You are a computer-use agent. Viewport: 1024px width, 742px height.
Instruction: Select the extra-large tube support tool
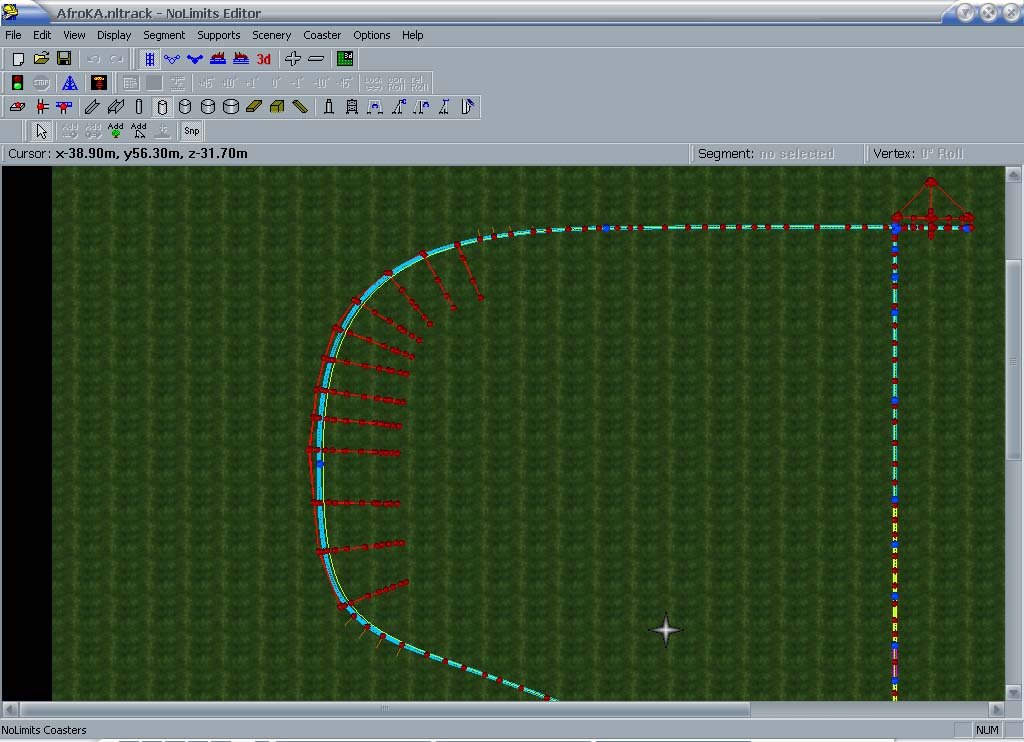(x=231, y=106)
